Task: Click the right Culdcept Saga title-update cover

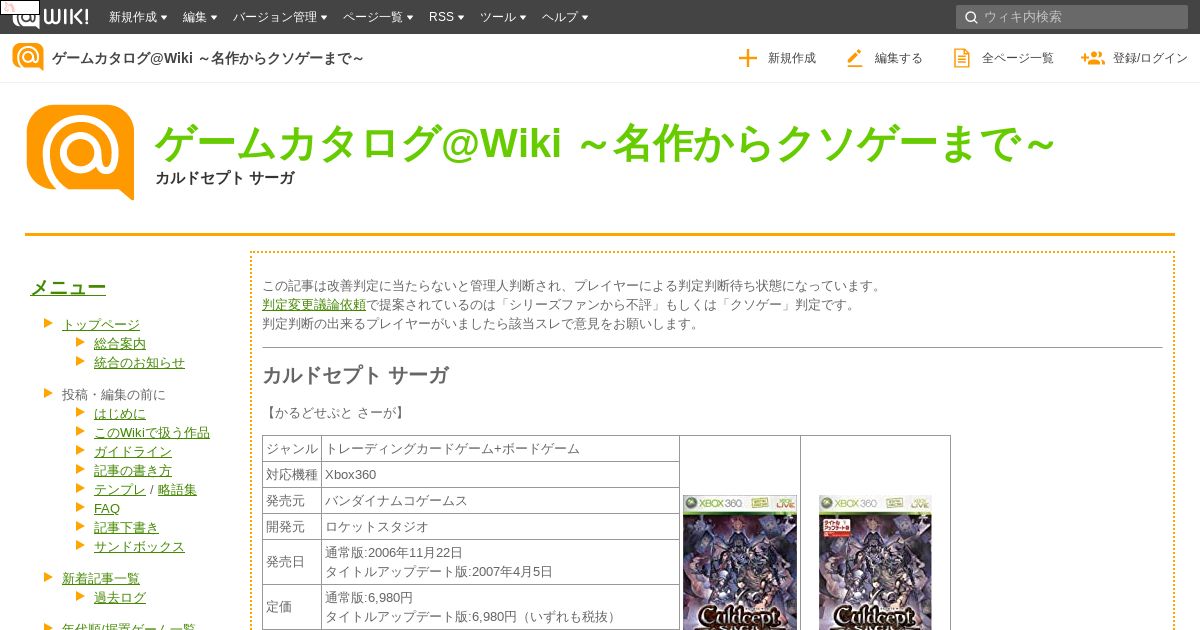Action: [875, 562]
